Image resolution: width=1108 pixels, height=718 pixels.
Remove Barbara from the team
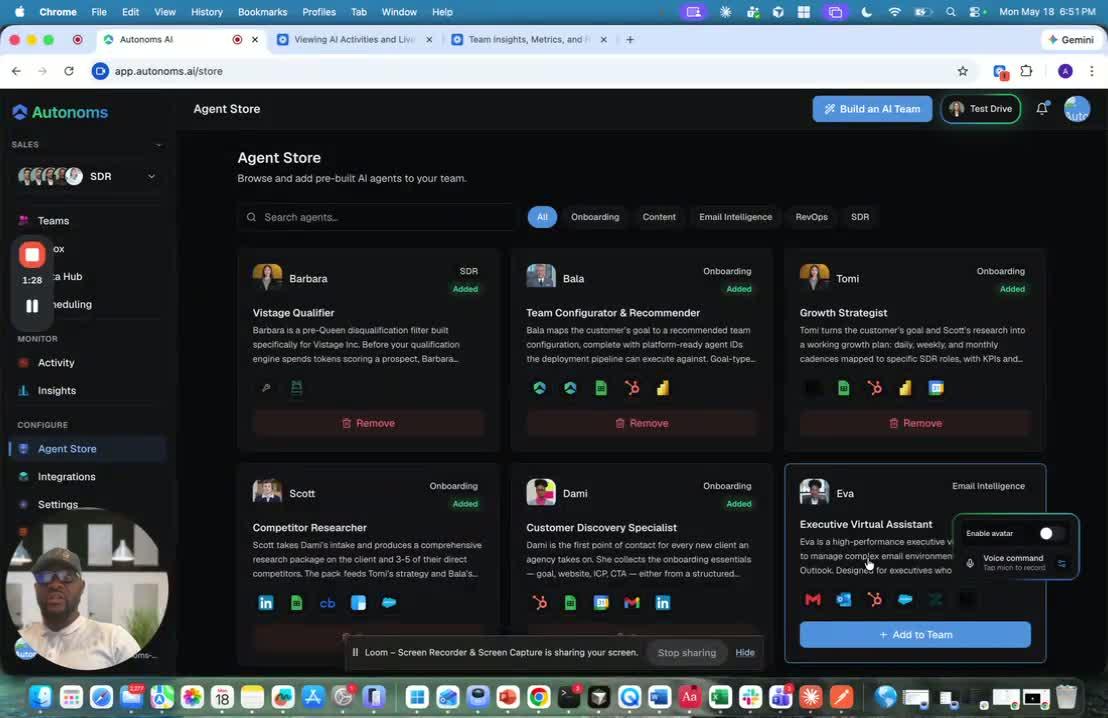point(368,423)
